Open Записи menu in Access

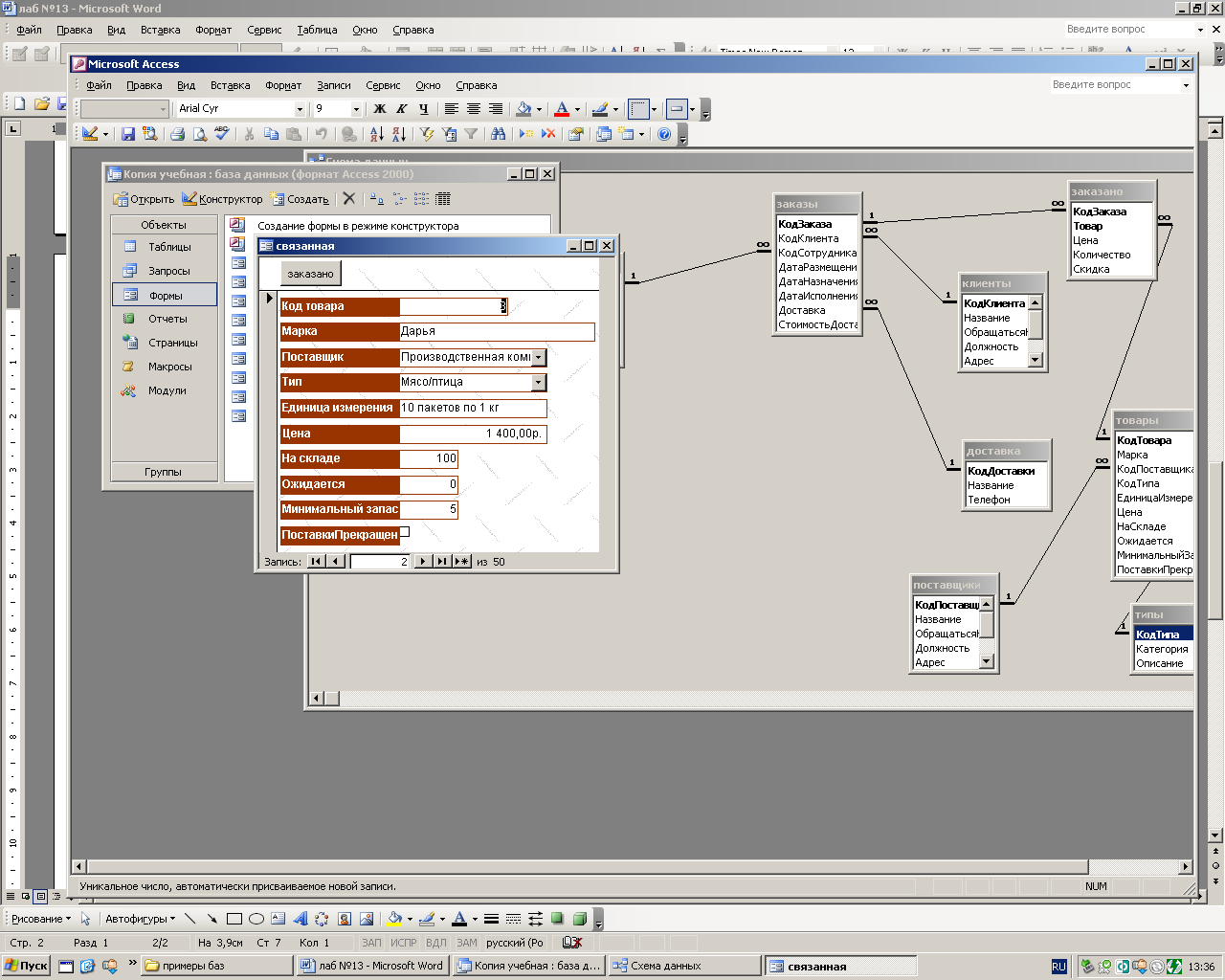(x=334, y=85)
